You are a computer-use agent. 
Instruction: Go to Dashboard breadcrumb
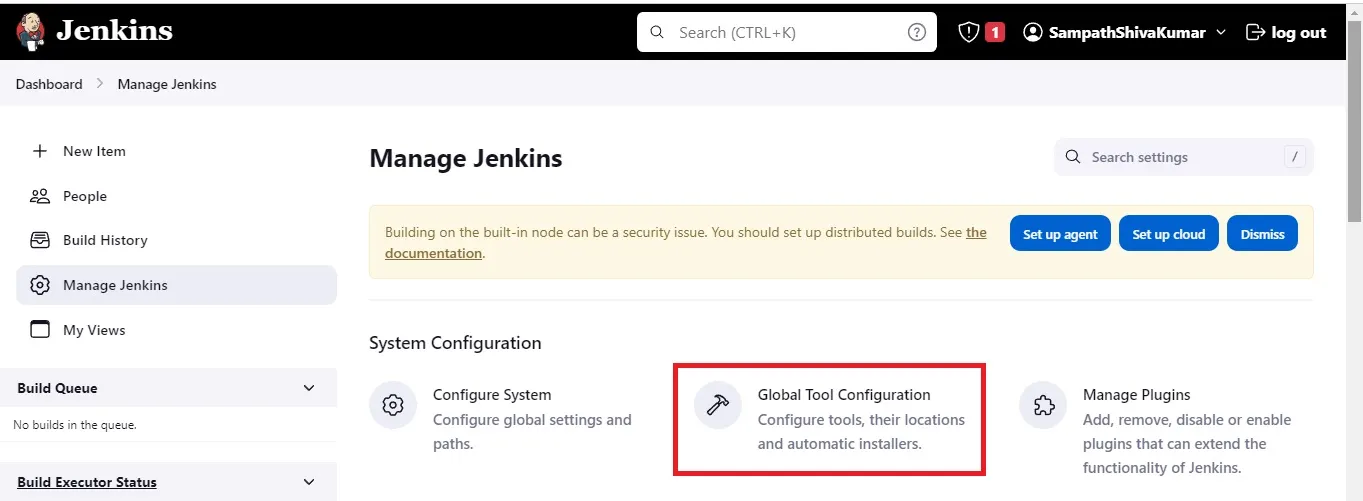(49, 84)
